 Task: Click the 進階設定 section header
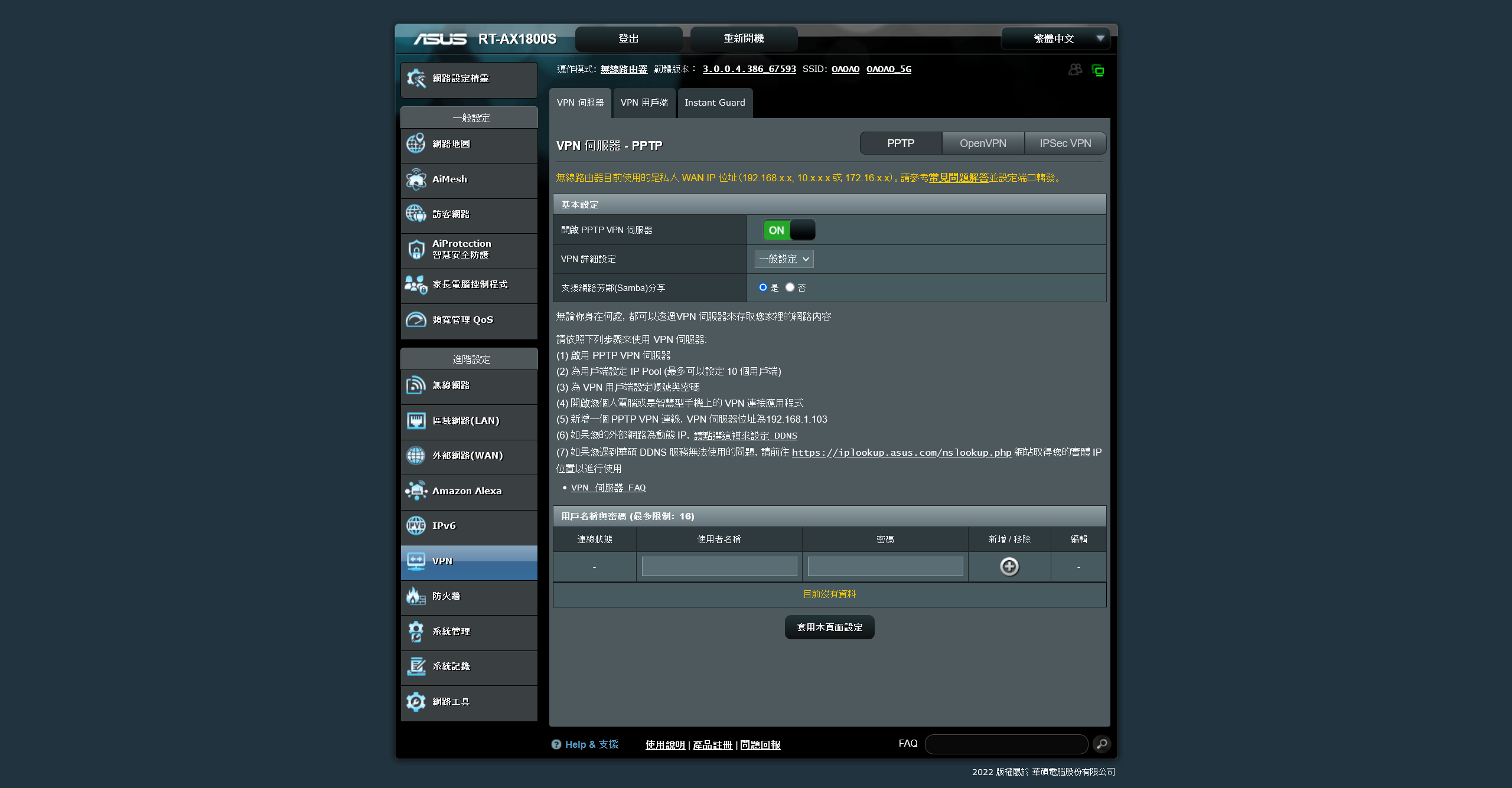click(469, 359)
